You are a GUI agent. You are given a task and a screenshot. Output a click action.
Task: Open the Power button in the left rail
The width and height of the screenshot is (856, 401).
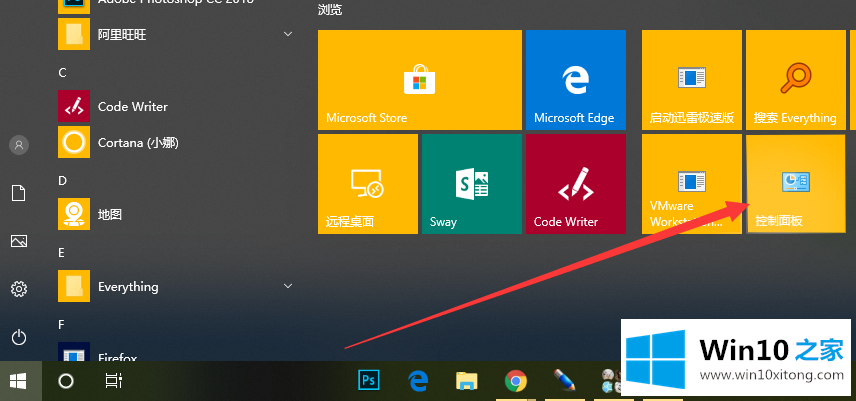pos(19,337)
